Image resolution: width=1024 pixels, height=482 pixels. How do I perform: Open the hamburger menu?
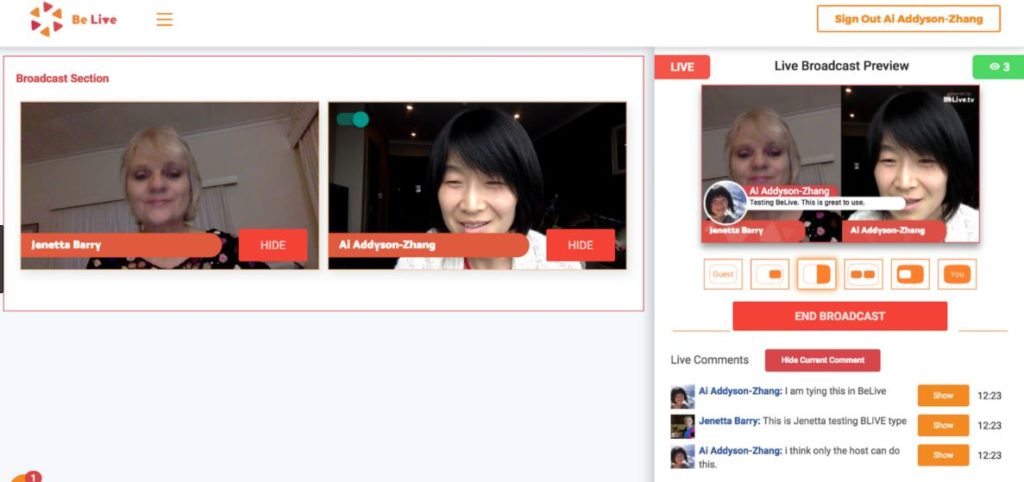165,19
